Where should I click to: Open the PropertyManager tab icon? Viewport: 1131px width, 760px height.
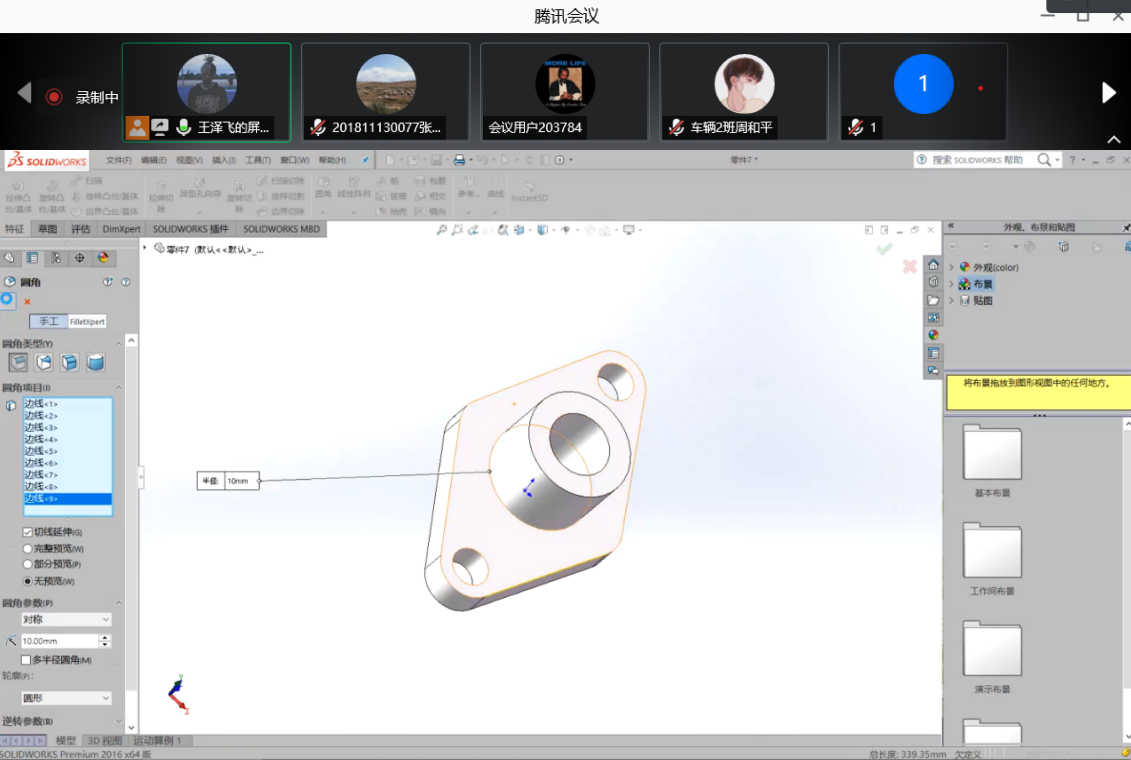point(32,258)
